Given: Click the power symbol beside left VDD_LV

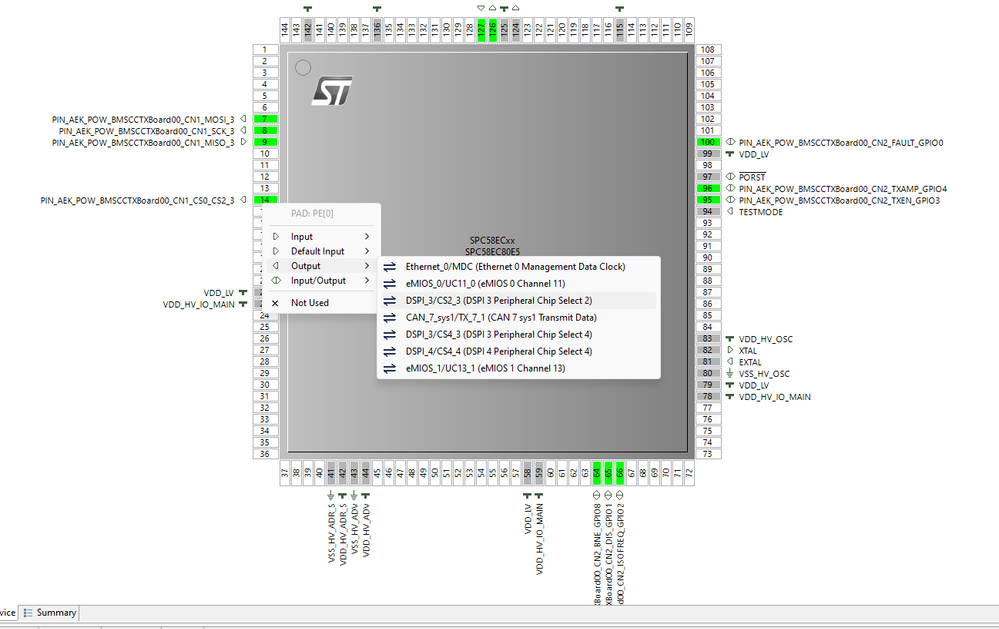Looking at the screenshot, I should (243, 293).
